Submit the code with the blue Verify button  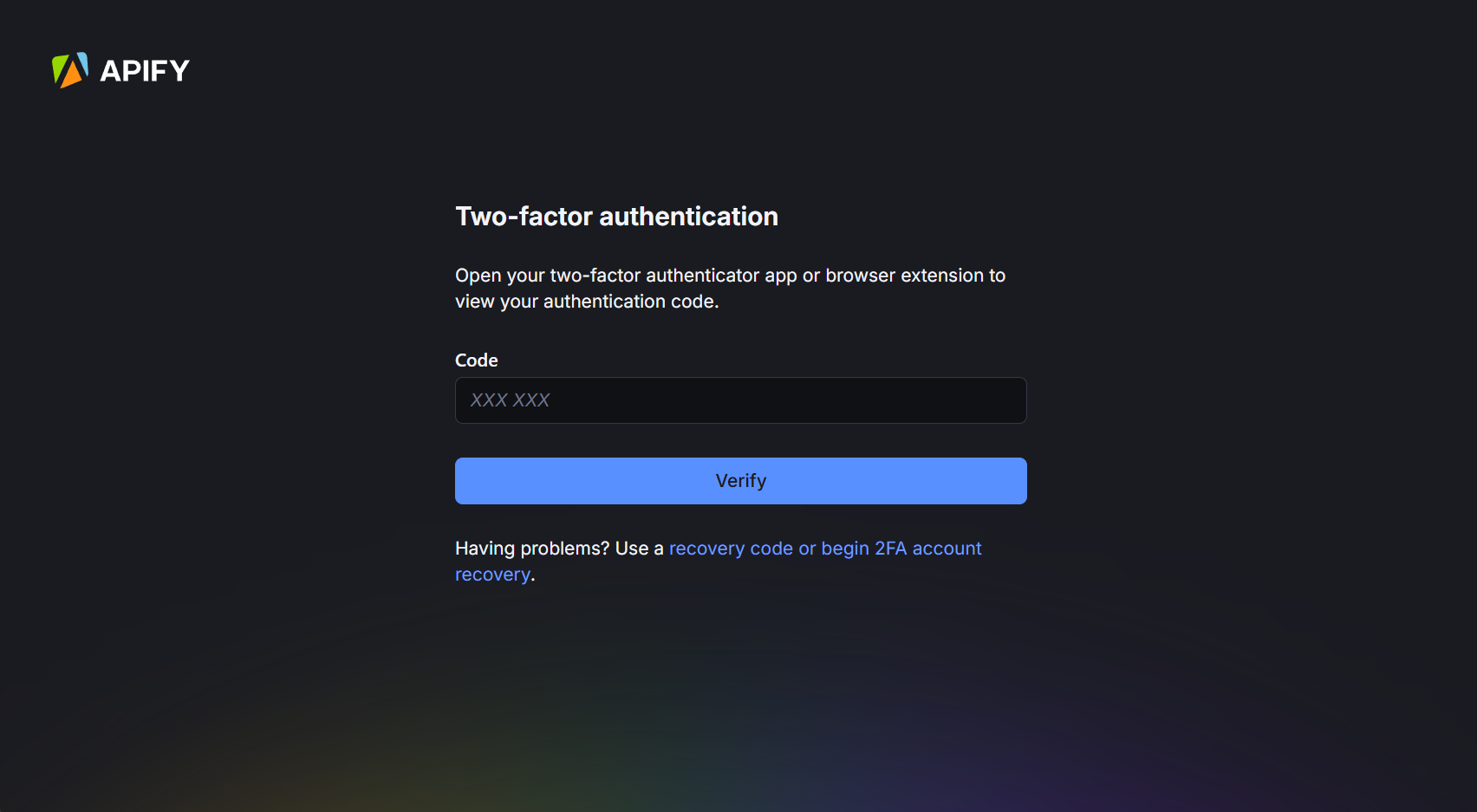tap(740, 480)
